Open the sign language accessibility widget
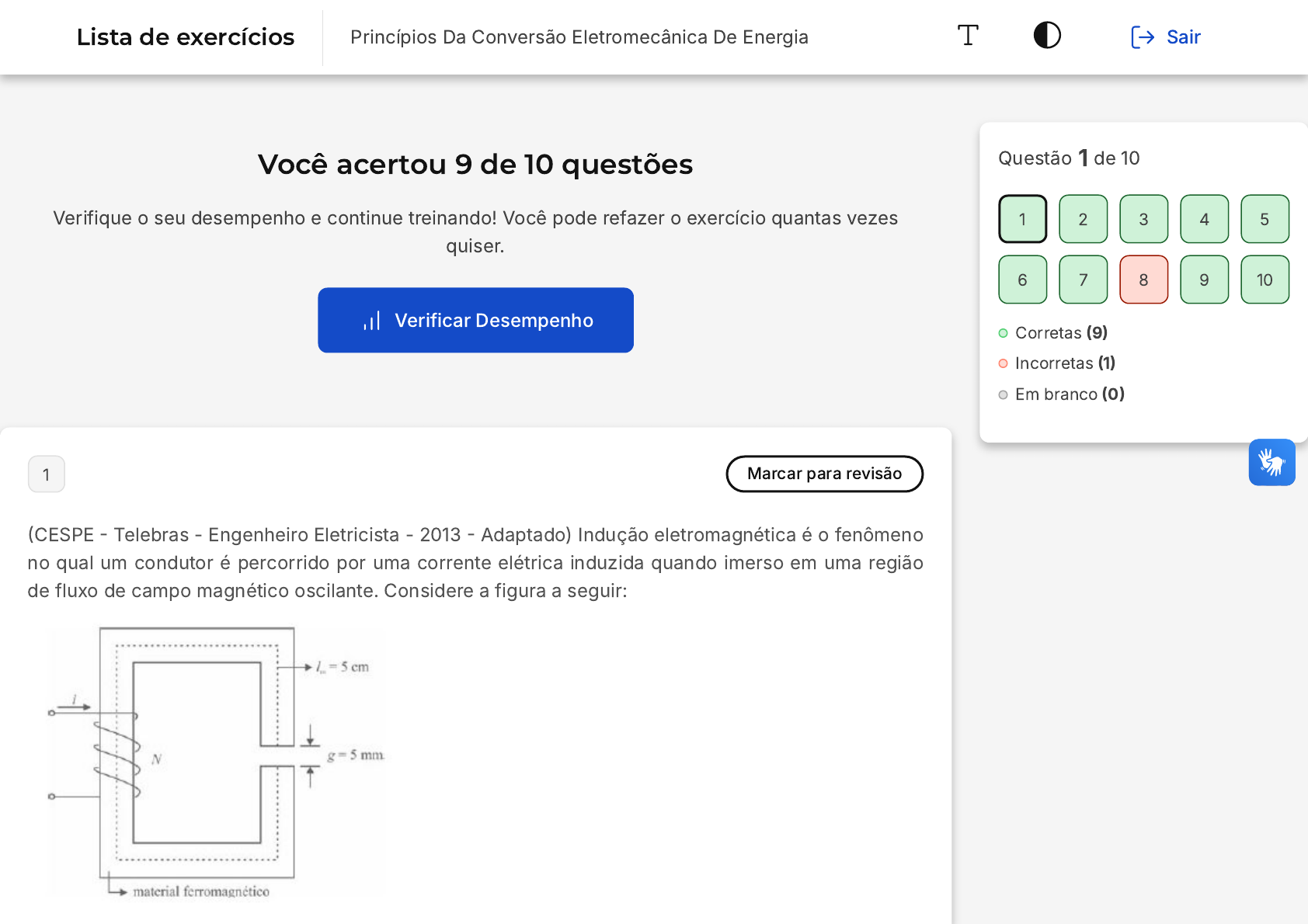1308x924 pixels. [x=1271, y=463]
